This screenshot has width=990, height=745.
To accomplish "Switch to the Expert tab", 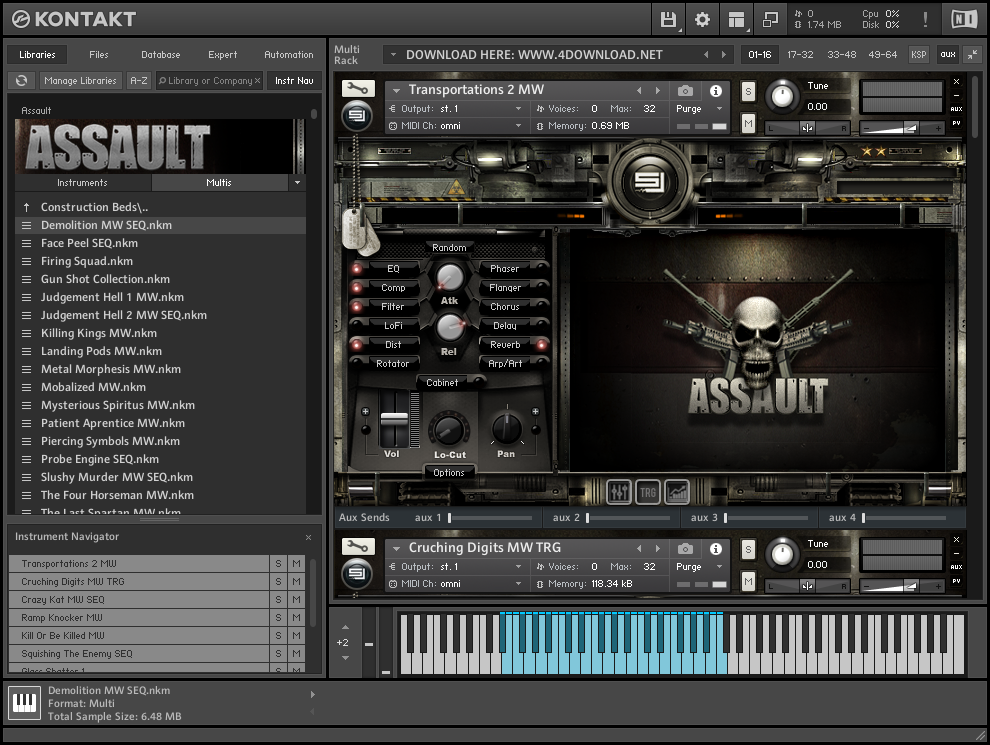I will [x=223, y=55].
